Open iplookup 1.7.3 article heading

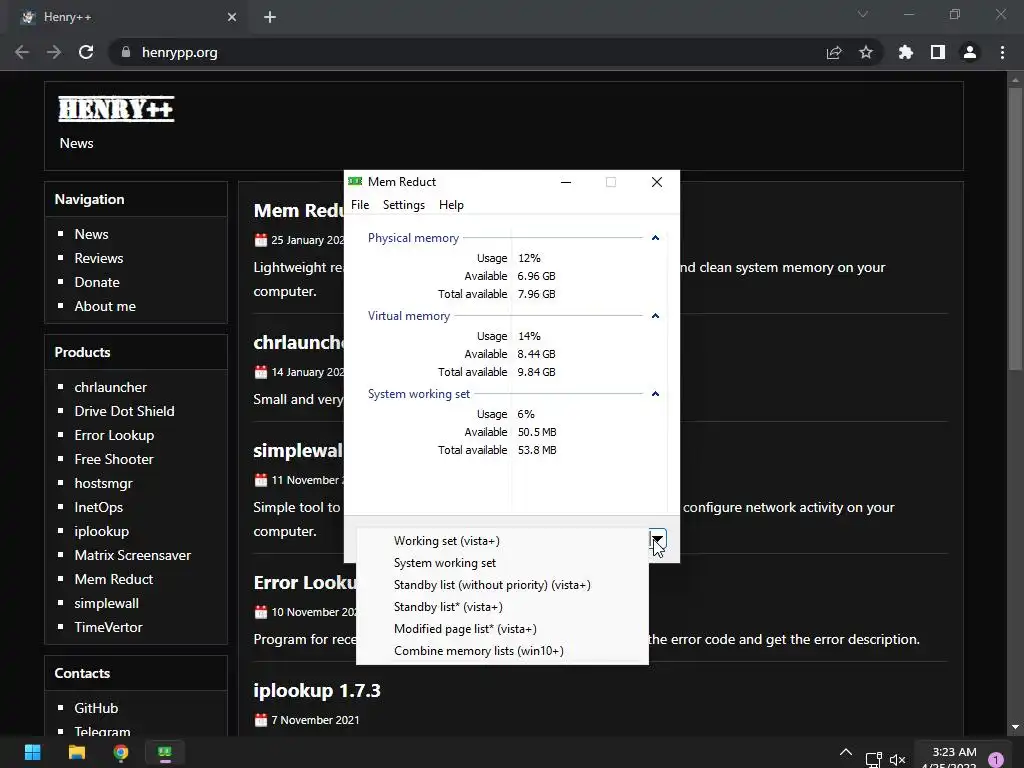[x=317, y=691]
